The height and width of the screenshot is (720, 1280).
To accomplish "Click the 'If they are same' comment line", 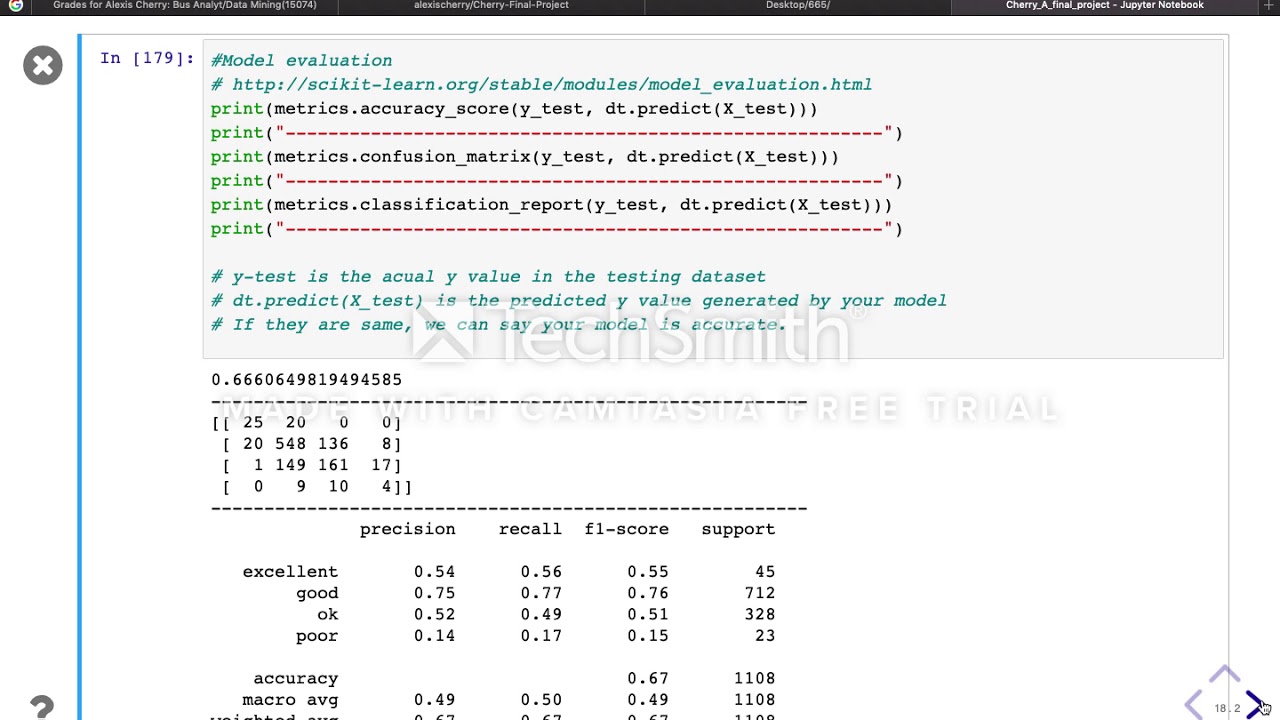I will [498, 325].
